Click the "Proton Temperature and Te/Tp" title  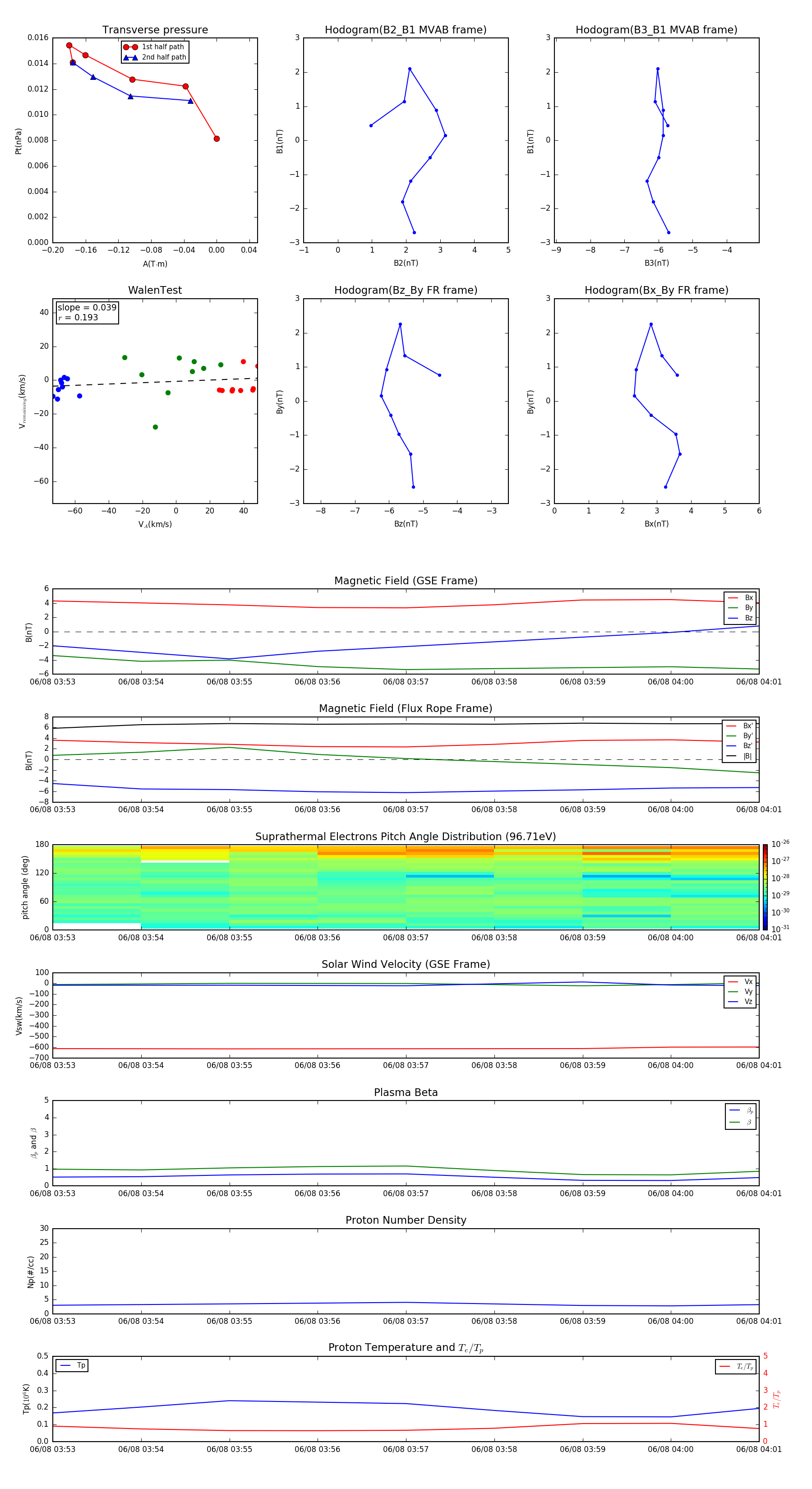(x=406, y=1348)
